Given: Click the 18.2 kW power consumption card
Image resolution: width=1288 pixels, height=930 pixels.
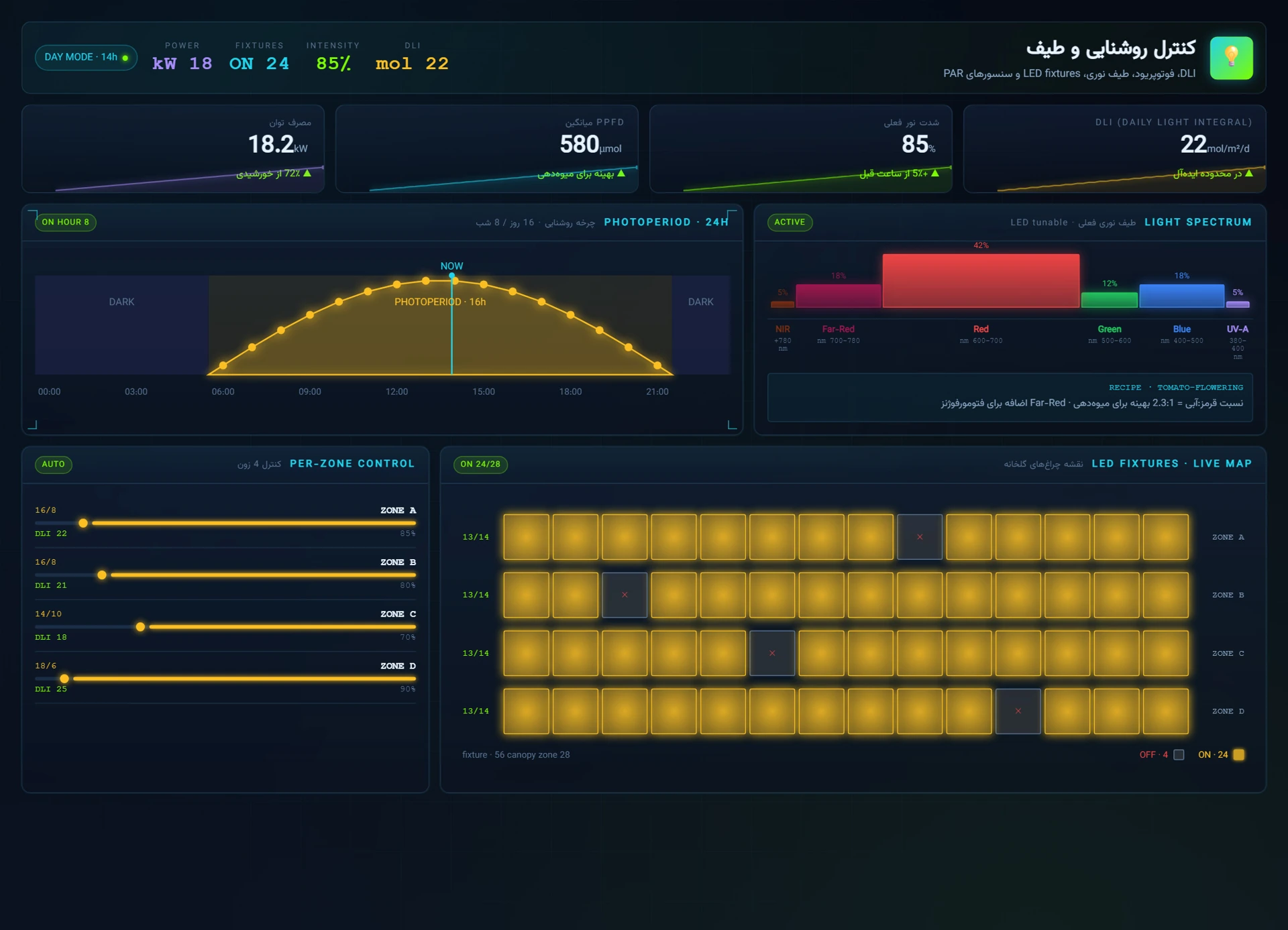Looking at the screenshot, I should [173, 149].
